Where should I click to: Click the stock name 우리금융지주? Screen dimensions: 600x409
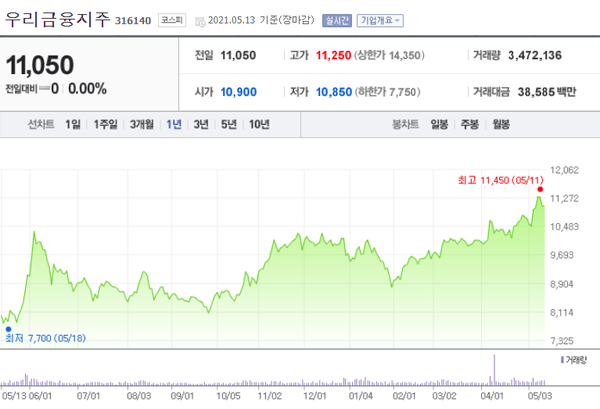57,19
